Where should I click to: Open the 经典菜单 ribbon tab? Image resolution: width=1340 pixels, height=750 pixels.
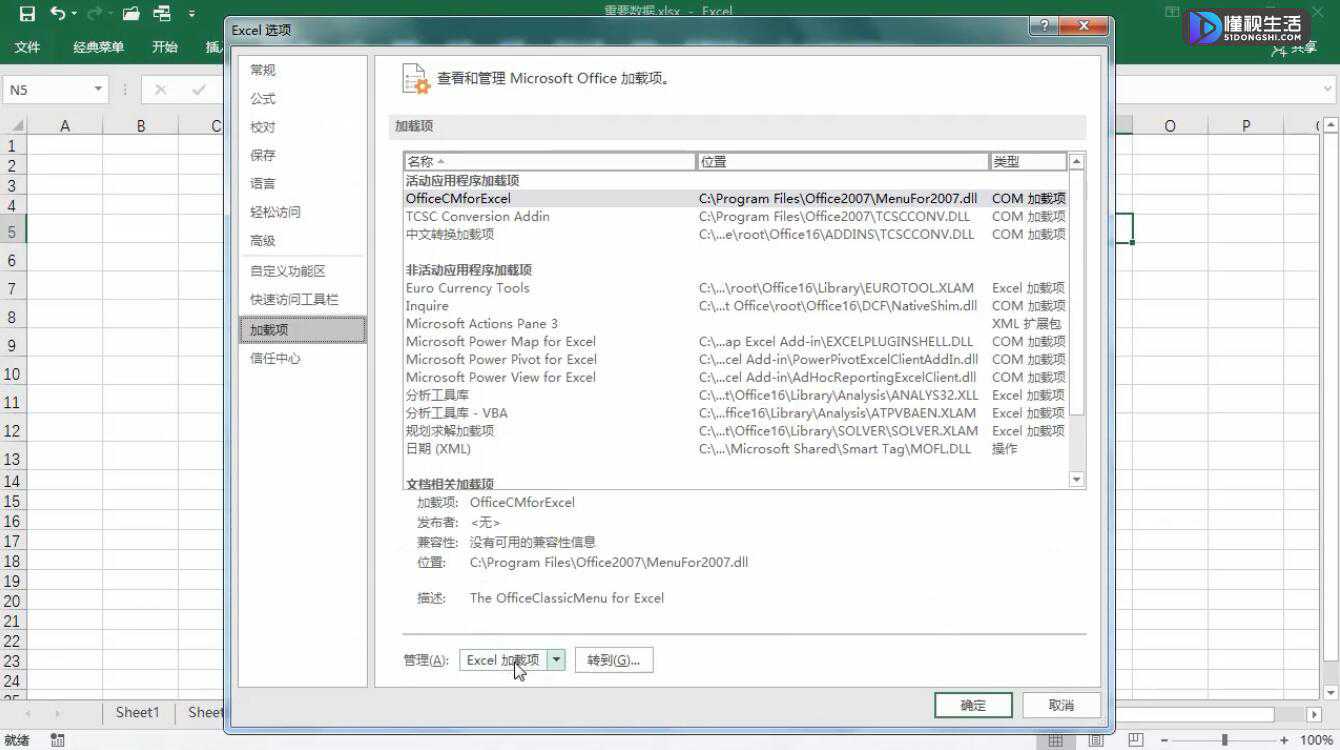(x=98, y=47)
